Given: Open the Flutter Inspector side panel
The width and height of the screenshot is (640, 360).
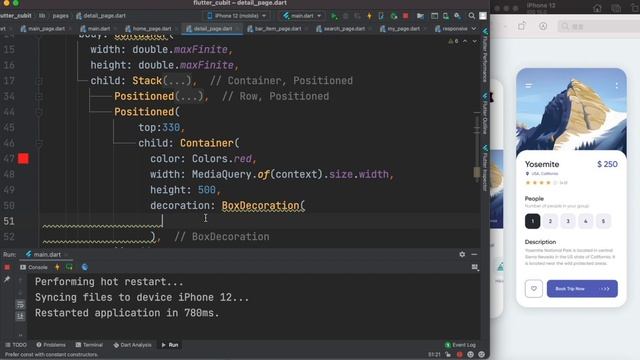Looking at the screenshot, I should pyautogui.click(x=485, y=168).
